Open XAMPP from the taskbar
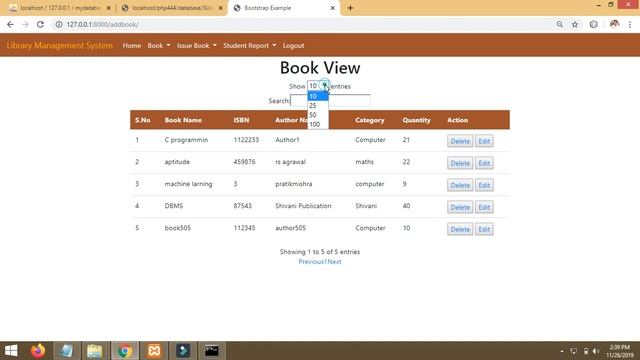The height and width of the screenshot is (360, 640). 154,351
